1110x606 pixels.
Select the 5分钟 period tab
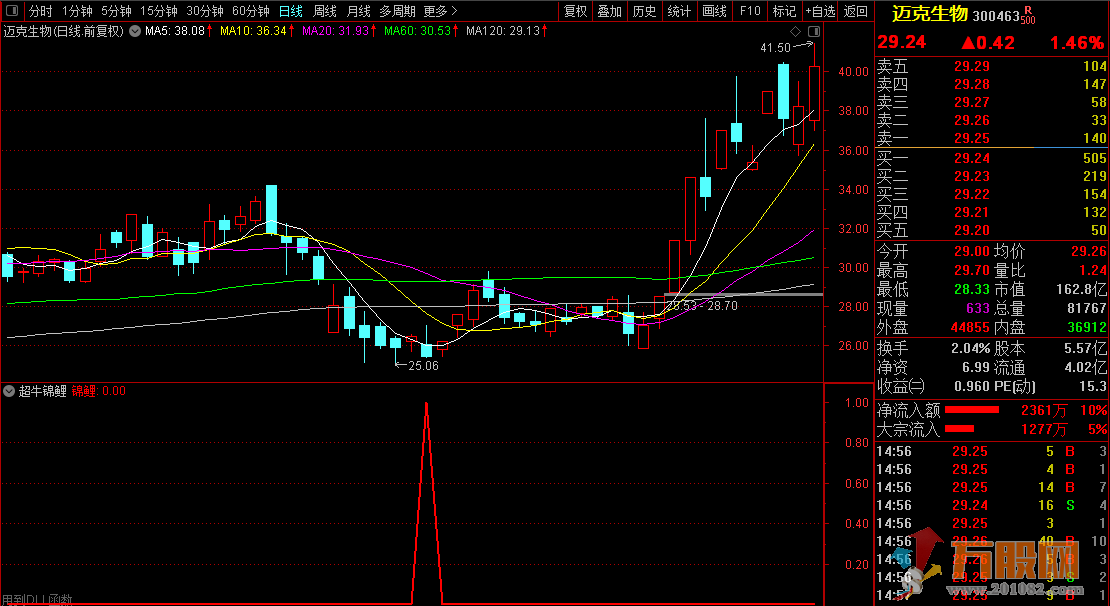[116, 11]
